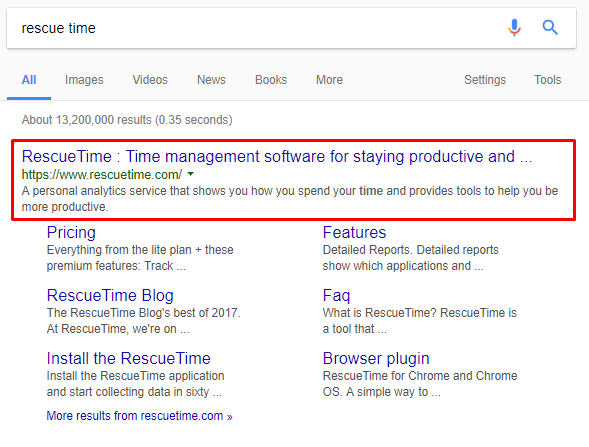Open the Install the RescueTime sitelink

128,359
